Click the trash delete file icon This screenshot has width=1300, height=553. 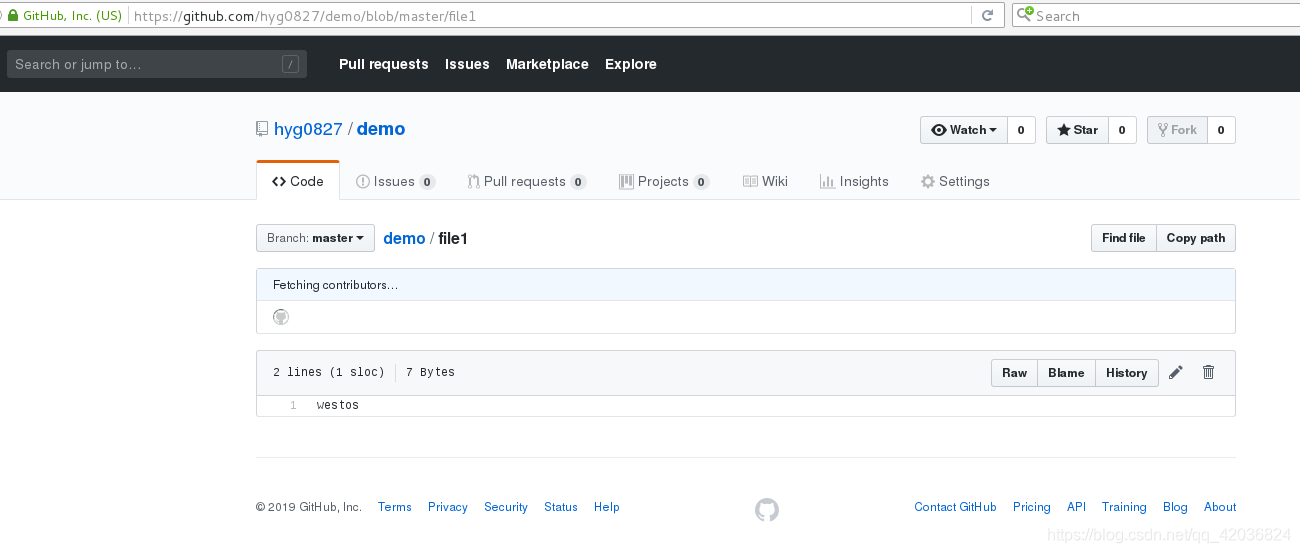click(1208, 372)
